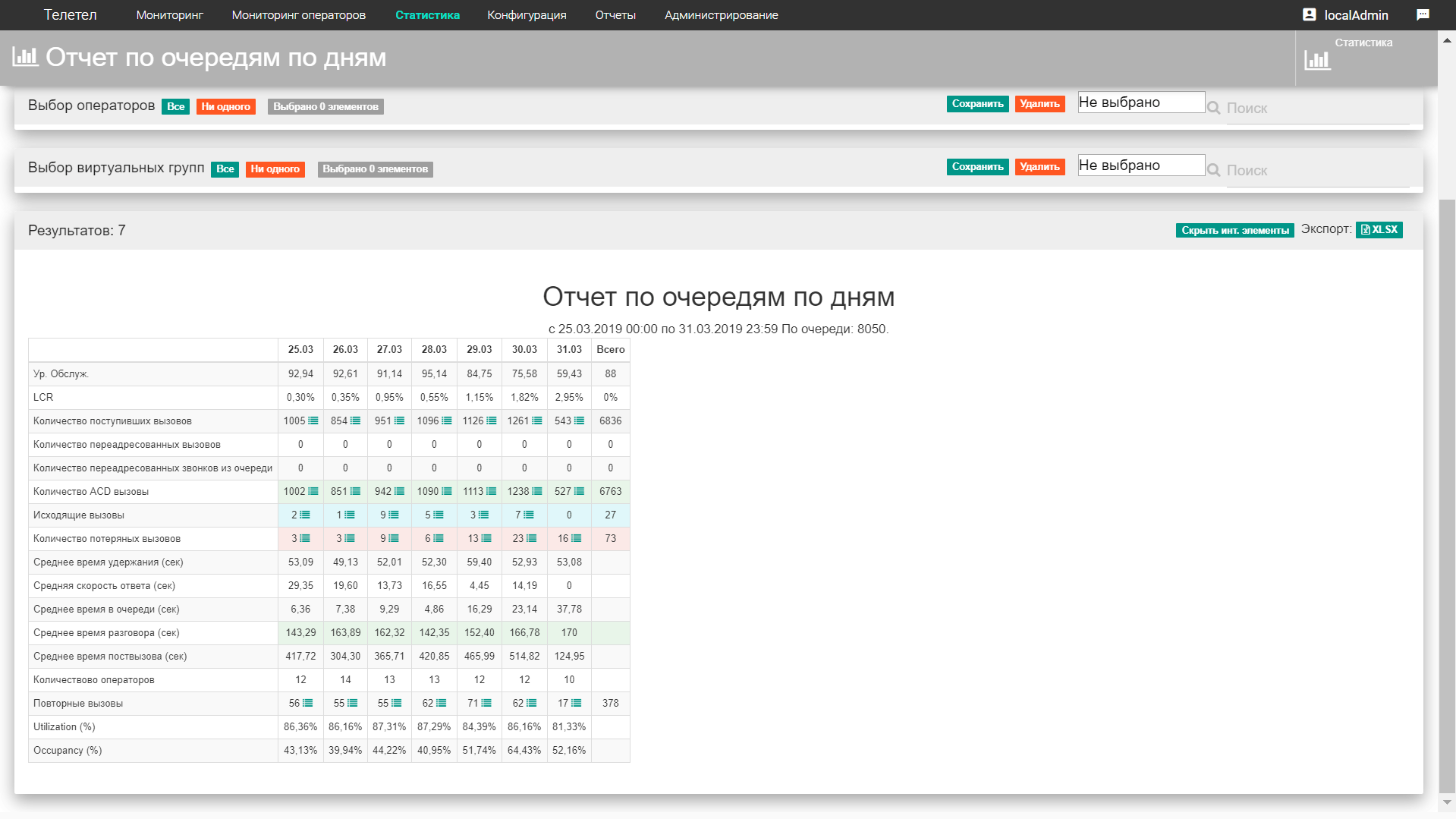Click 'Скрыть инт. элементы' button
Screen dimensions: 1456x819
(1235, 230)
